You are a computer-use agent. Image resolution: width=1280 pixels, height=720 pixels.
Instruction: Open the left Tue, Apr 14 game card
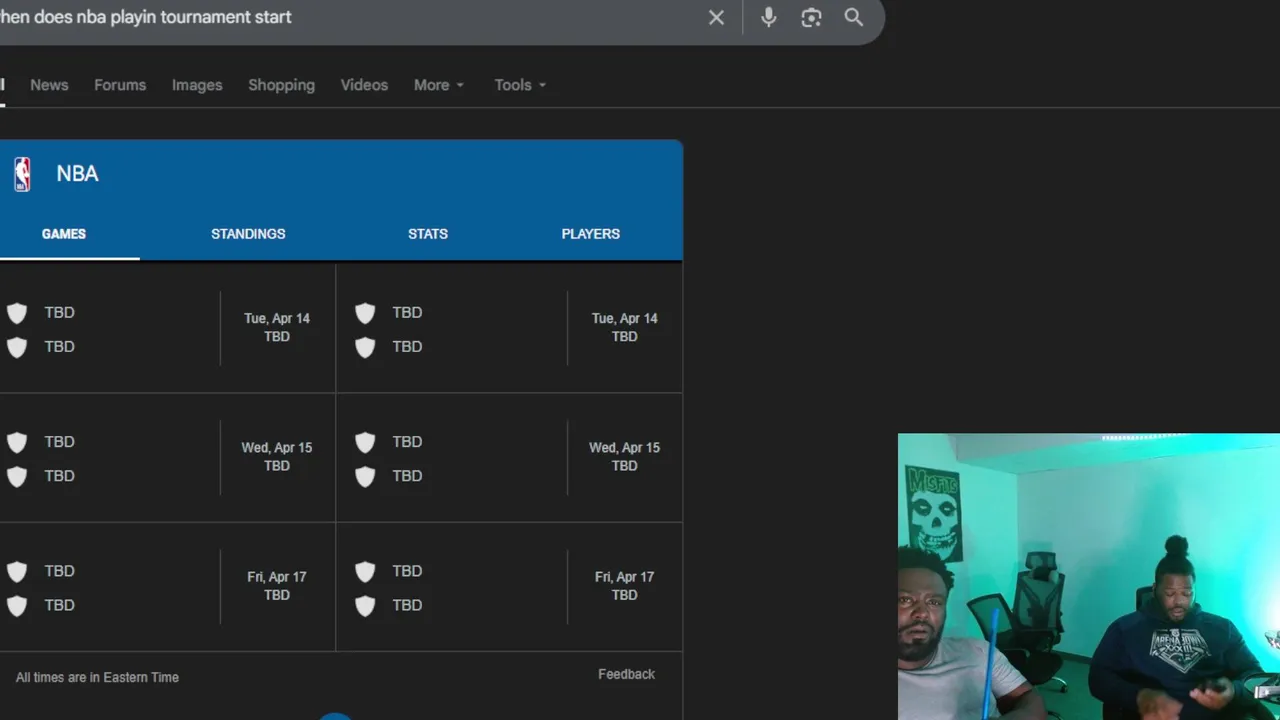click(167, 328)
